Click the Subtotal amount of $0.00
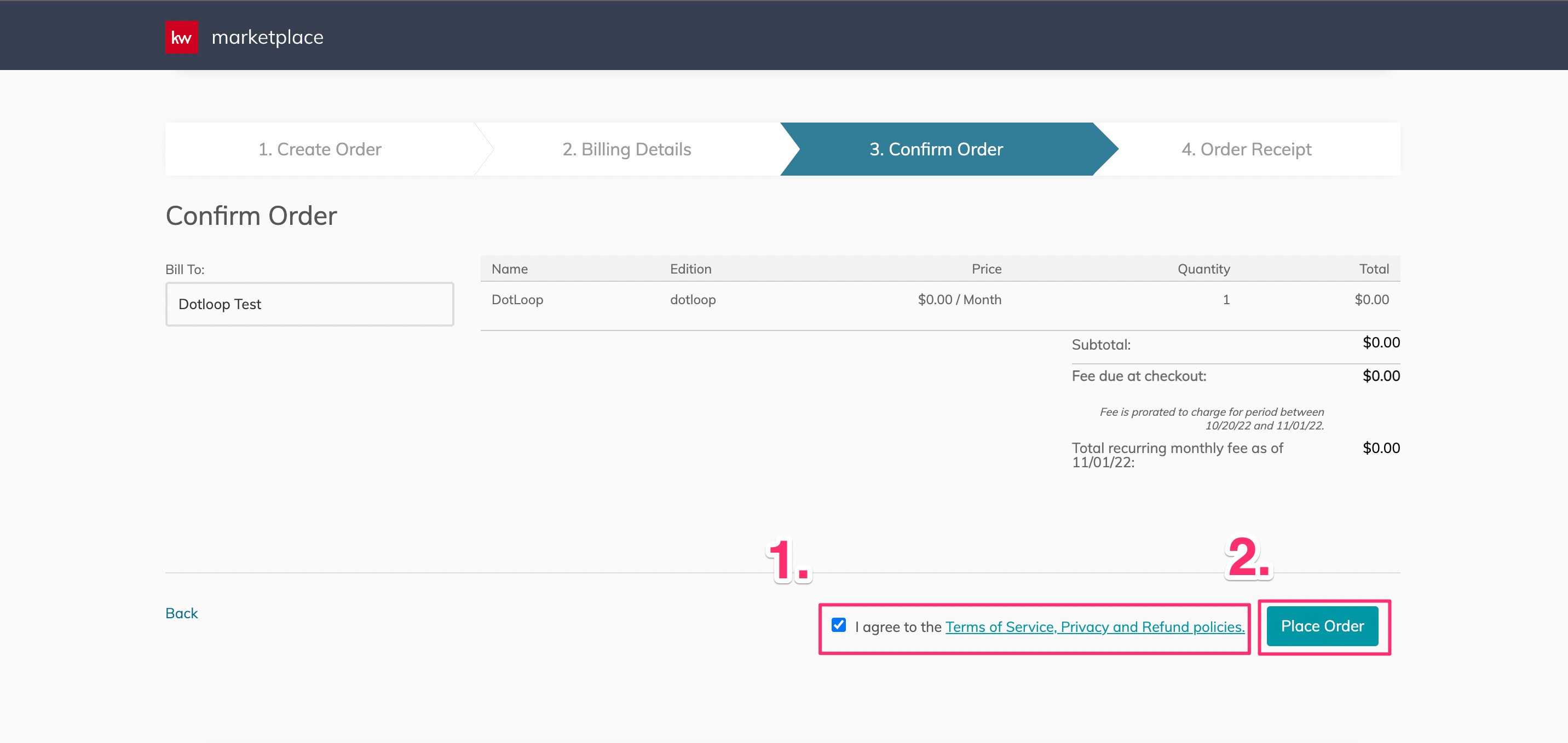This screenshot has width=1568, height=743. click(x=1381, y=342)
